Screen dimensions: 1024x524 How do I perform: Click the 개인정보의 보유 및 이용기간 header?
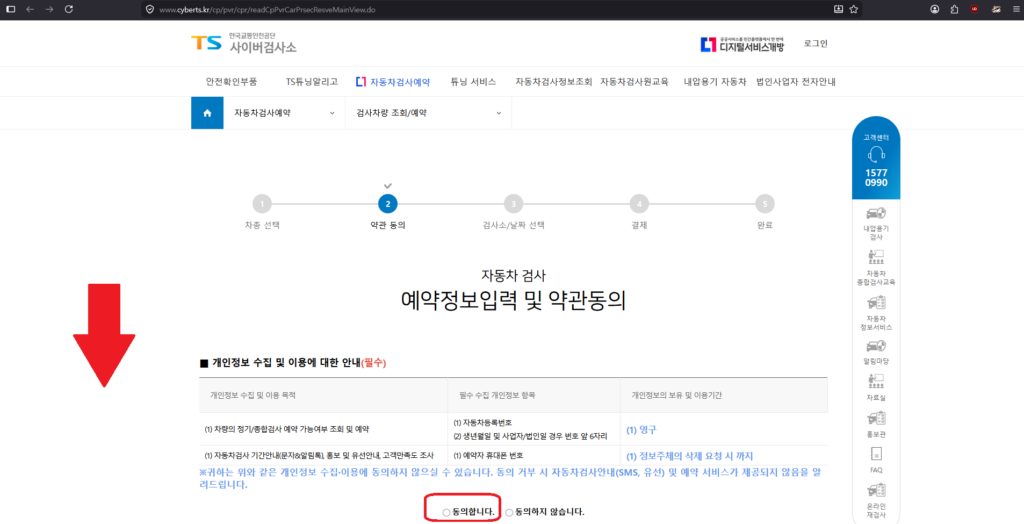tap(676, 395)
